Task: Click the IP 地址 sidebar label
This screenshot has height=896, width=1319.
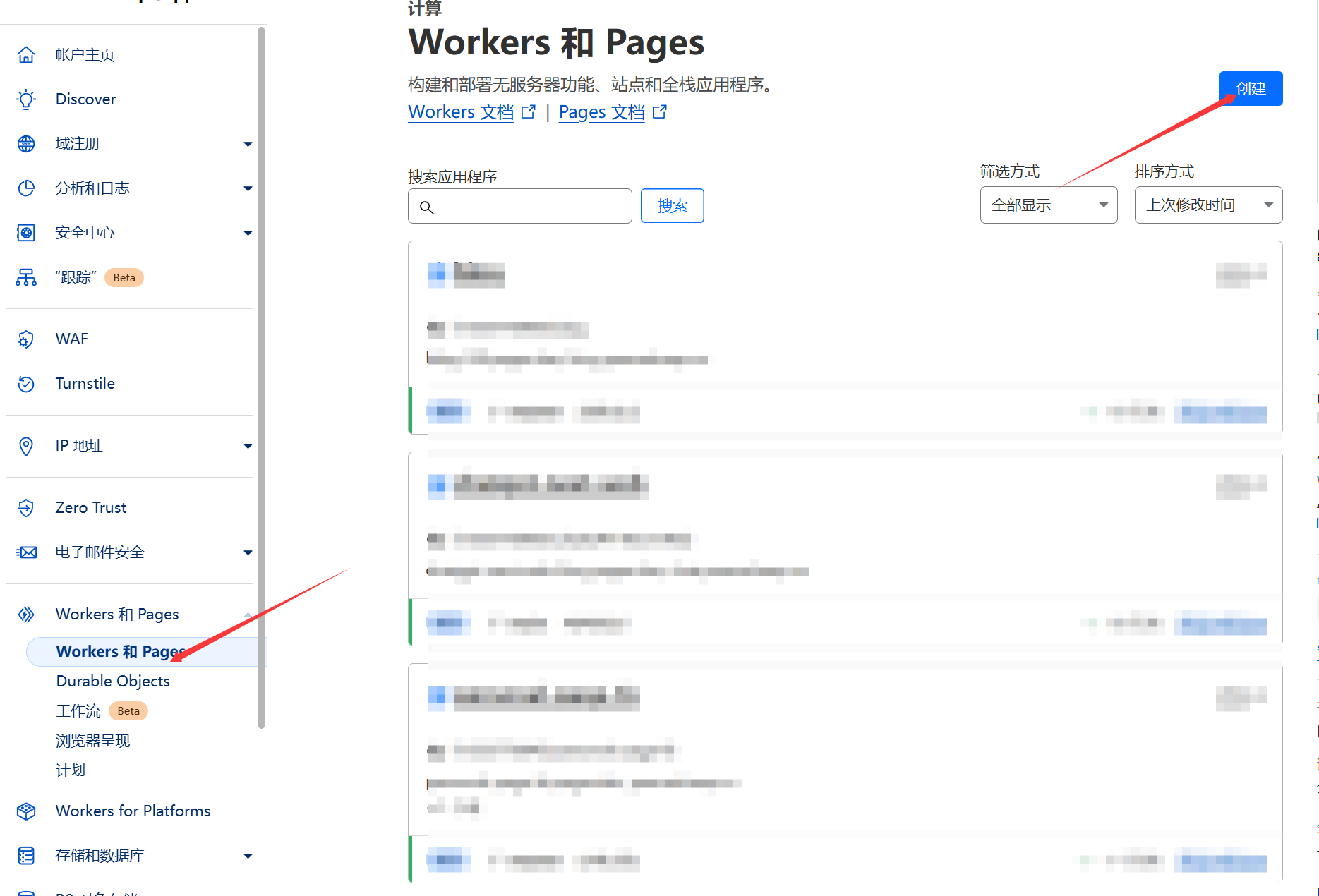Action: point(79,446)
